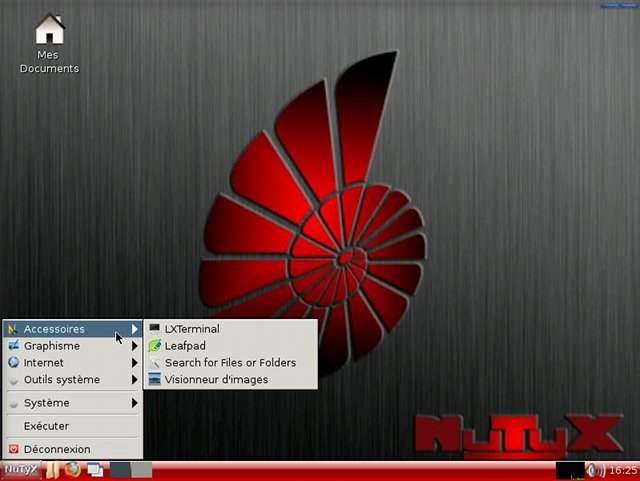Open the Système submenu

[73, 403]
